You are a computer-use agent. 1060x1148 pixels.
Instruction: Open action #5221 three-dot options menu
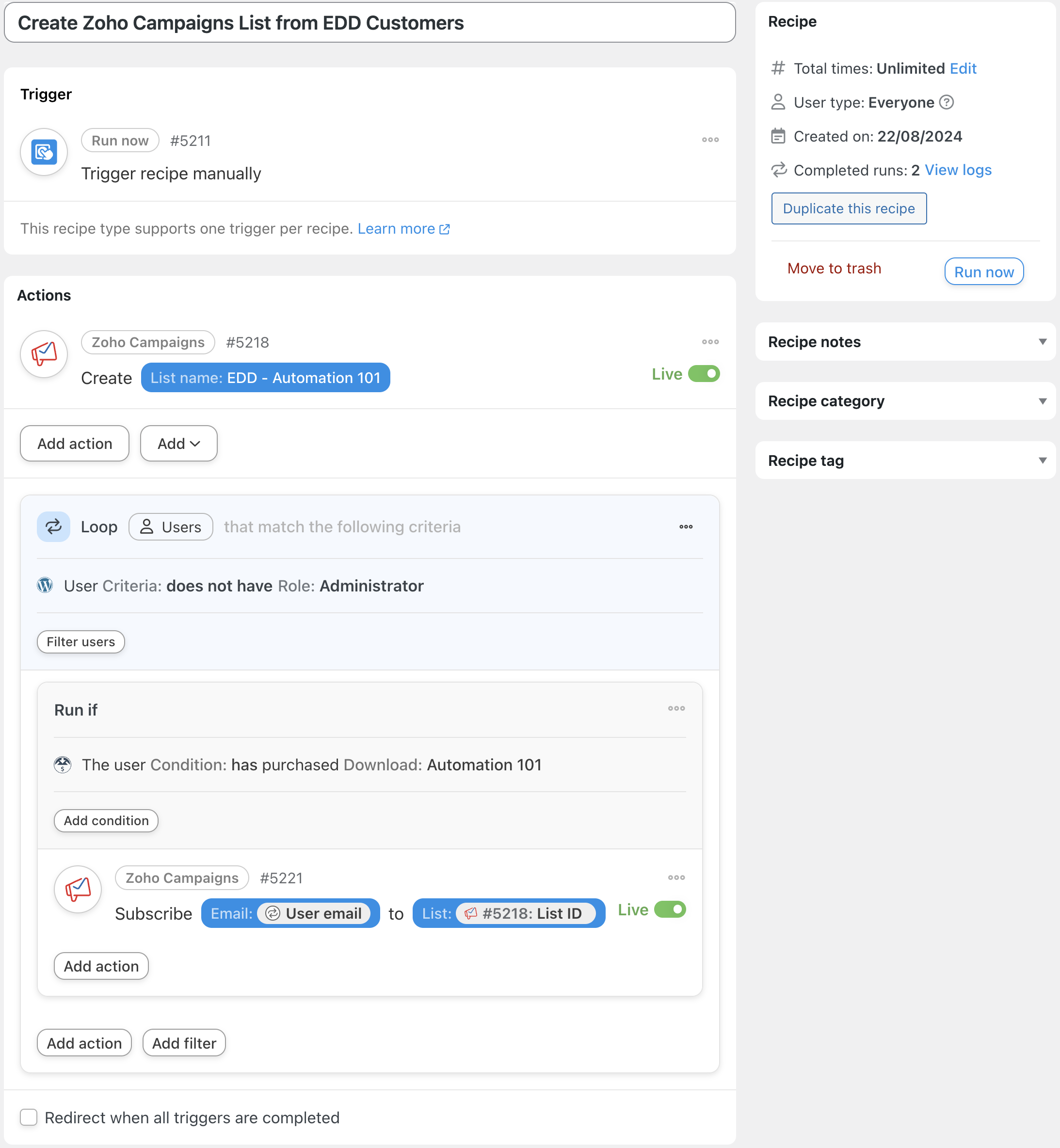click(676, 877)
